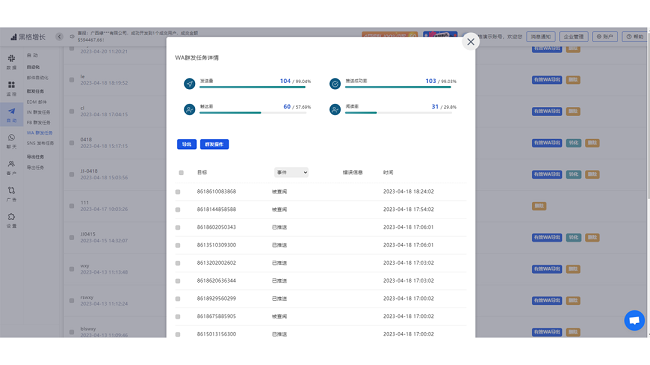Open the customers people sidebar icon
Viewport: 650px width, 365px height.
pos(12,164)
